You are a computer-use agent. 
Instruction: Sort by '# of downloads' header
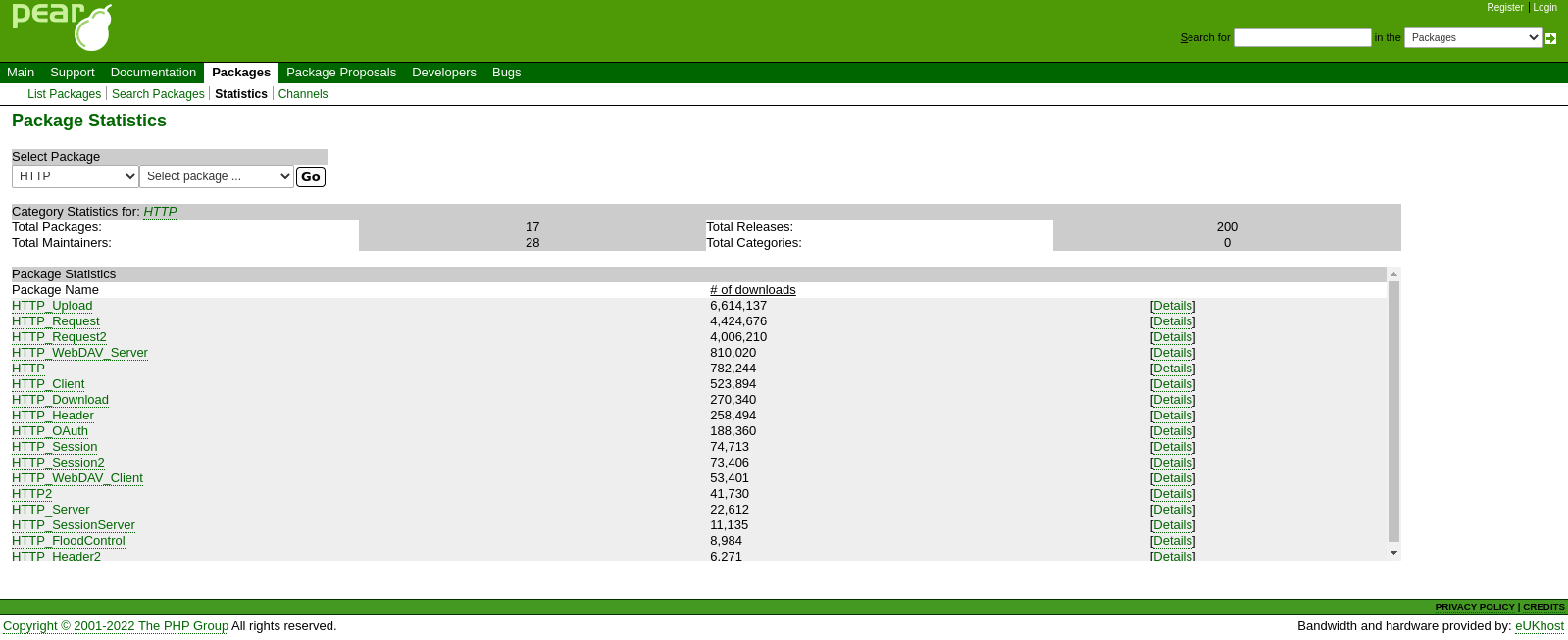[x=752, y=290]
